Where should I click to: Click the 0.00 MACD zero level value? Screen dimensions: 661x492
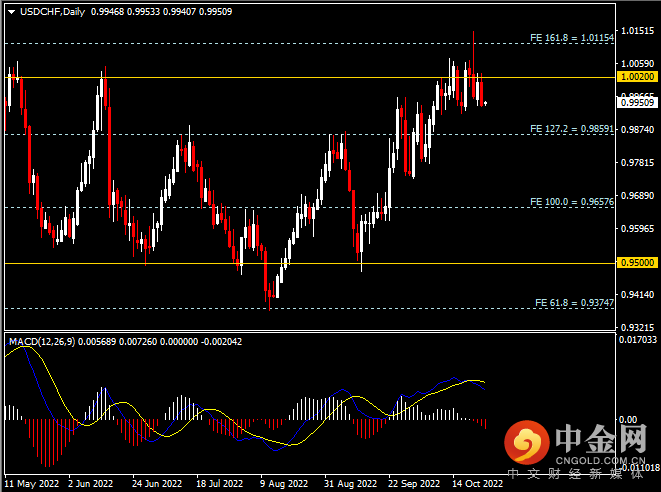pos(628,419)
